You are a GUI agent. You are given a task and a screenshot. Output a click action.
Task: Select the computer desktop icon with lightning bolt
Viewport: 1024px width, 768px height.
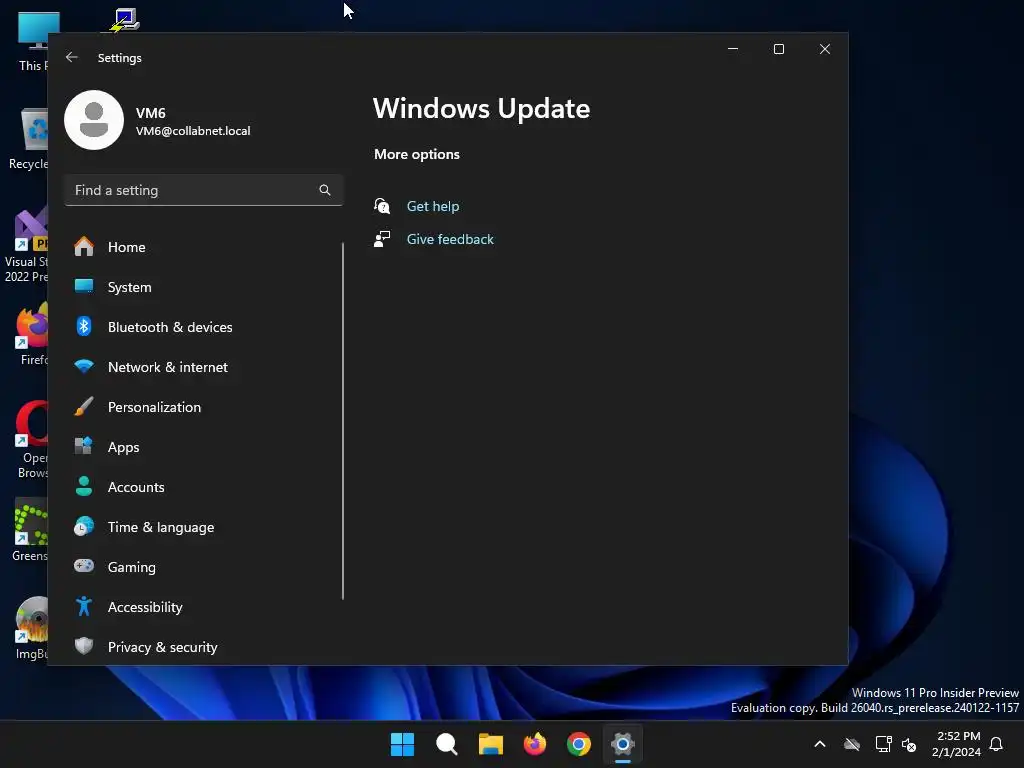124,20
